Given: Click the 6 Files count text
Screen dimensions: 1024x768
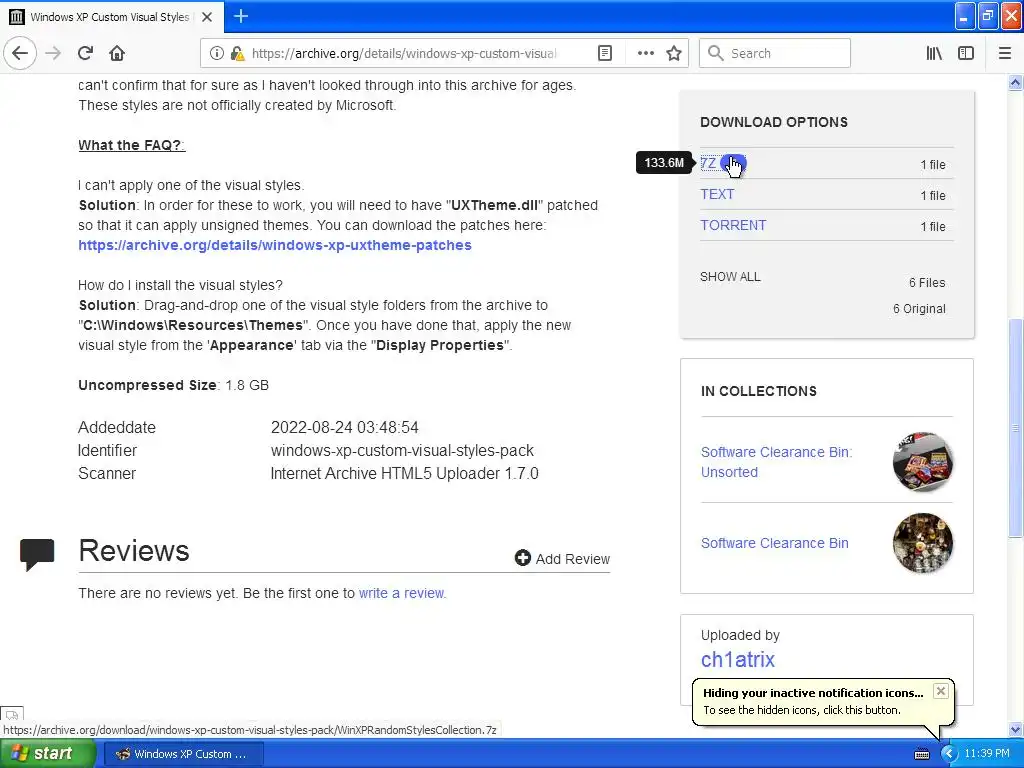Looking at the screenshot, I should [x=927, y=283].
